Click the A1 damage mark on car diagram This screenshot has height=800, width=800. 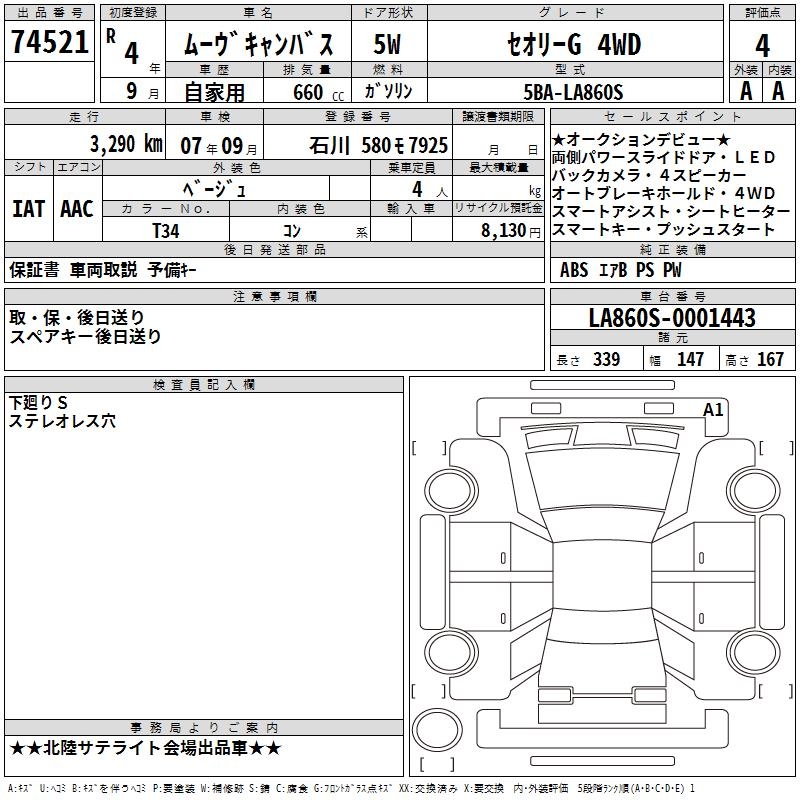pyautogui.click(x=713, y=409)
